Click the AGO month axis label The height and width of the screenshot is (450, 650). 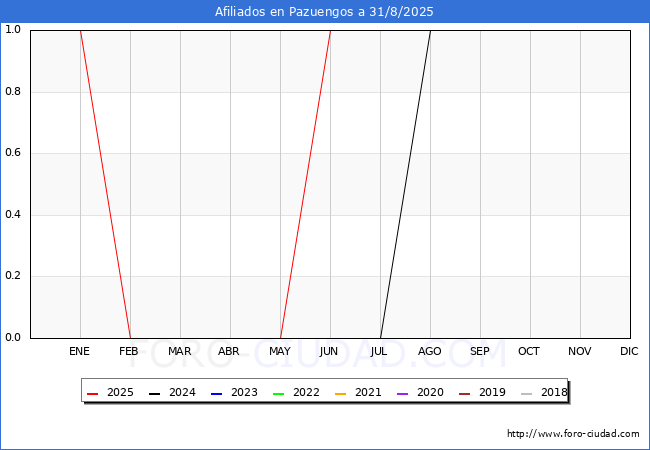pyautogui.click(x=430, y=351)
